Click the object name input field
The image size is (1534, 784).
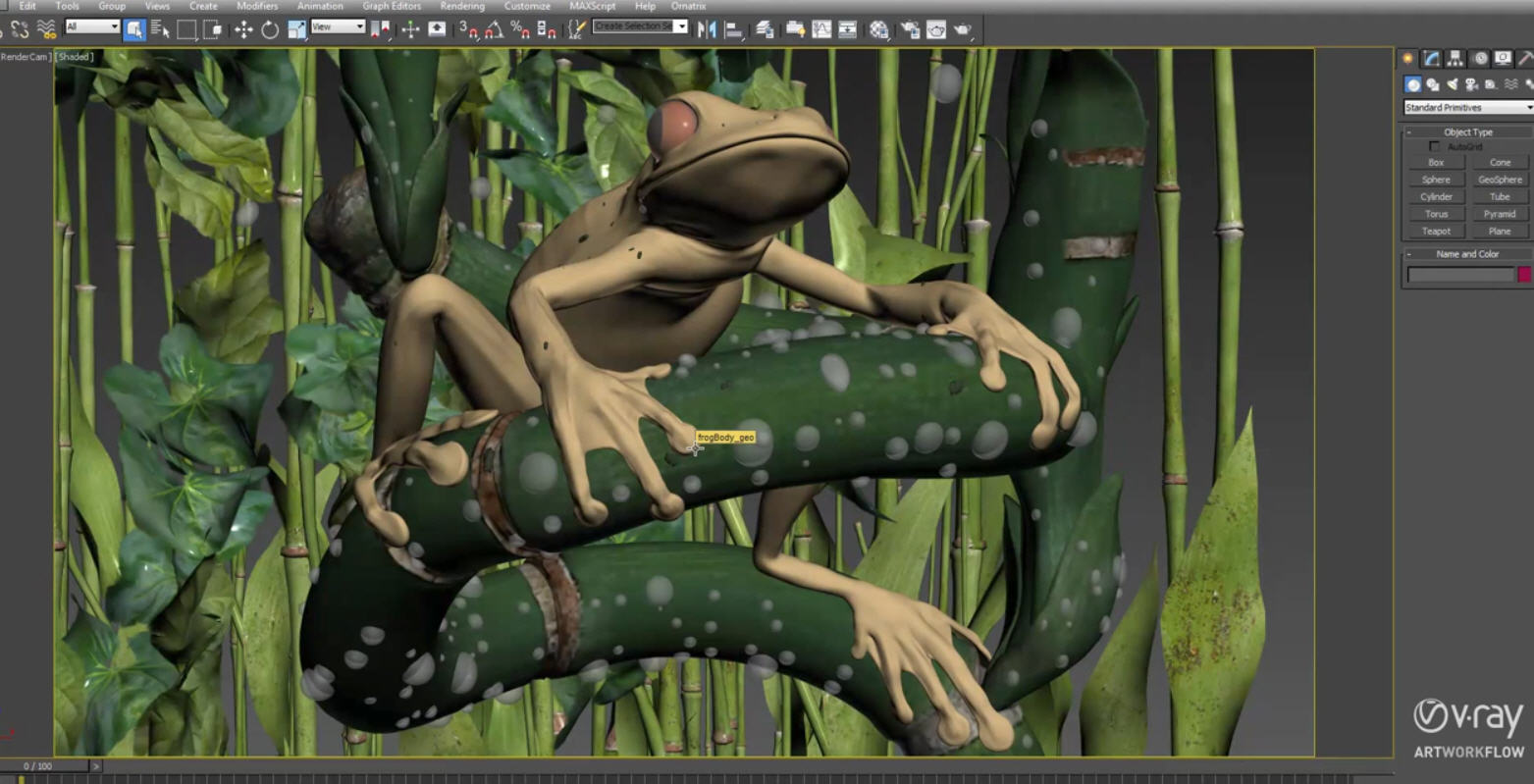(1461, 275)
